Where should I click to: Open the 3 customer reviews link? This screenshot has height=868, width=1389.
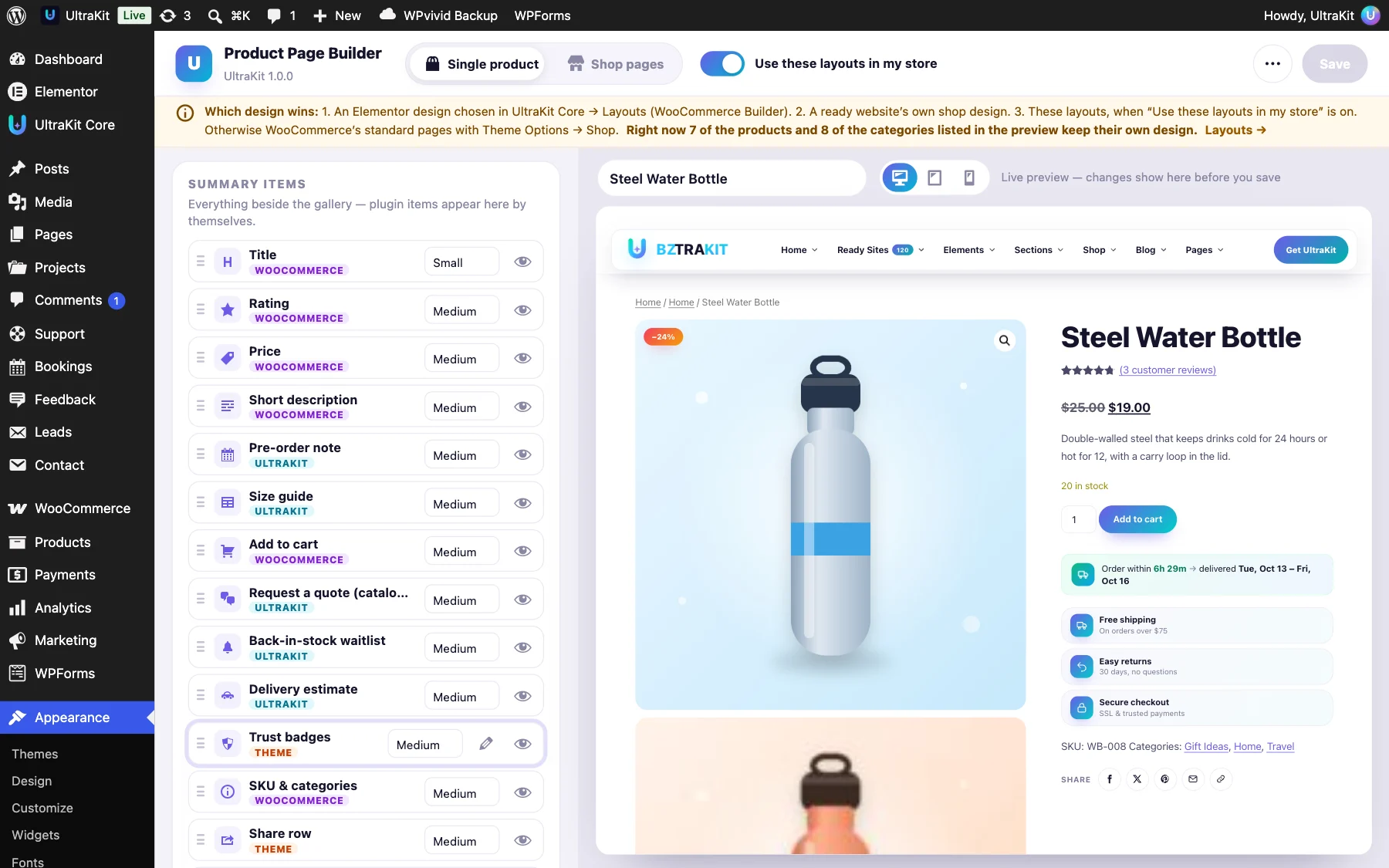pos(1167,370)
